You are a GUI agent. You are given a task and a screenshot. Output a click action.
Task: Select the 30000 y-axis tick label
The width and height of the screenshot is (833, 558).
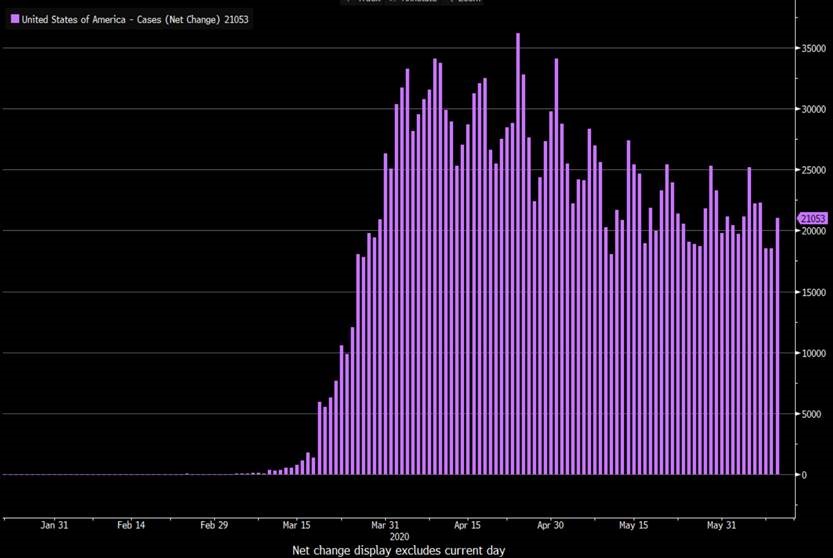(813, 110)
